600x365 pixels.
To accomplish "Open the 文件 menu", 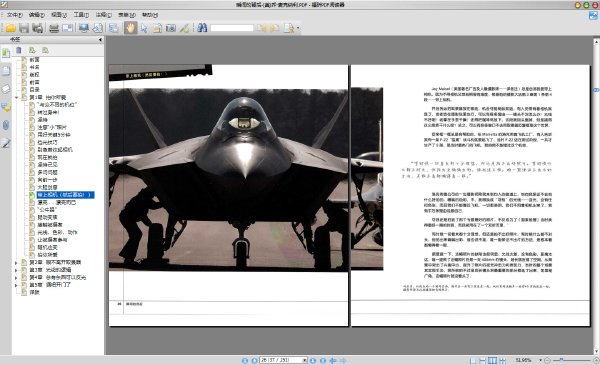I will point(14,15).
